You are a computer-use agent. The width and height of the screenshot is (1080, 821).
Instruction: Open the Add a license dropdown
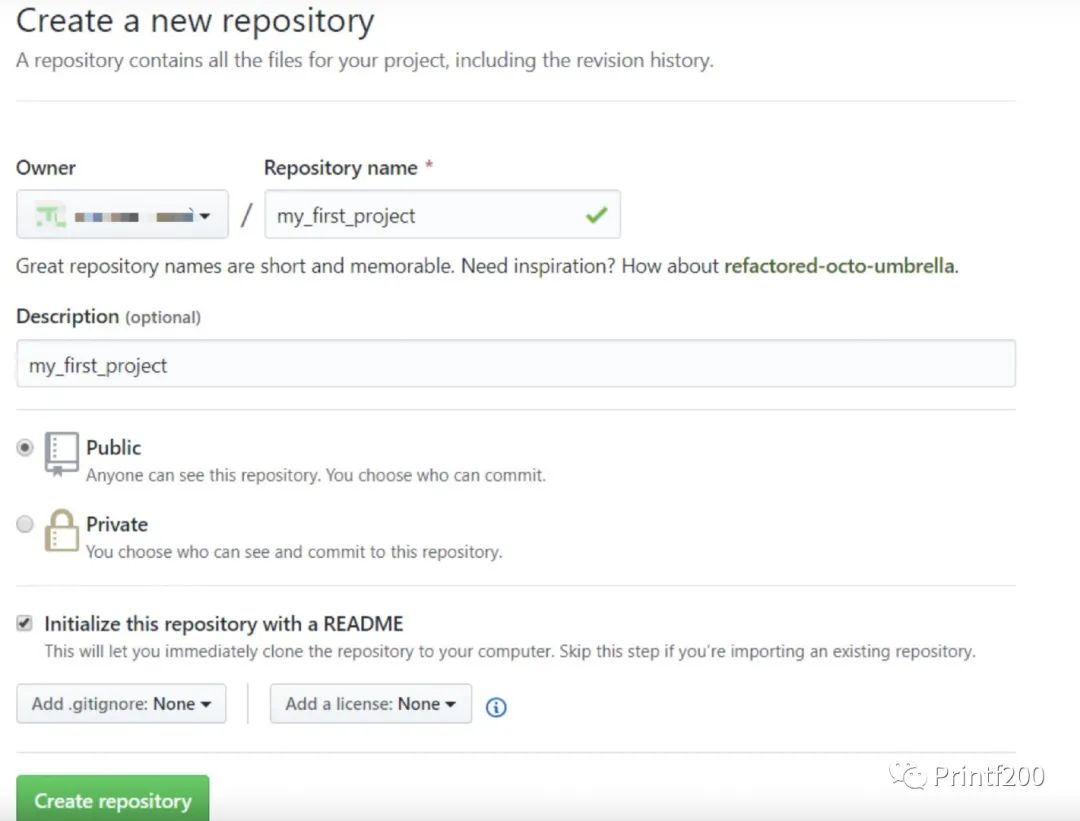370,704
